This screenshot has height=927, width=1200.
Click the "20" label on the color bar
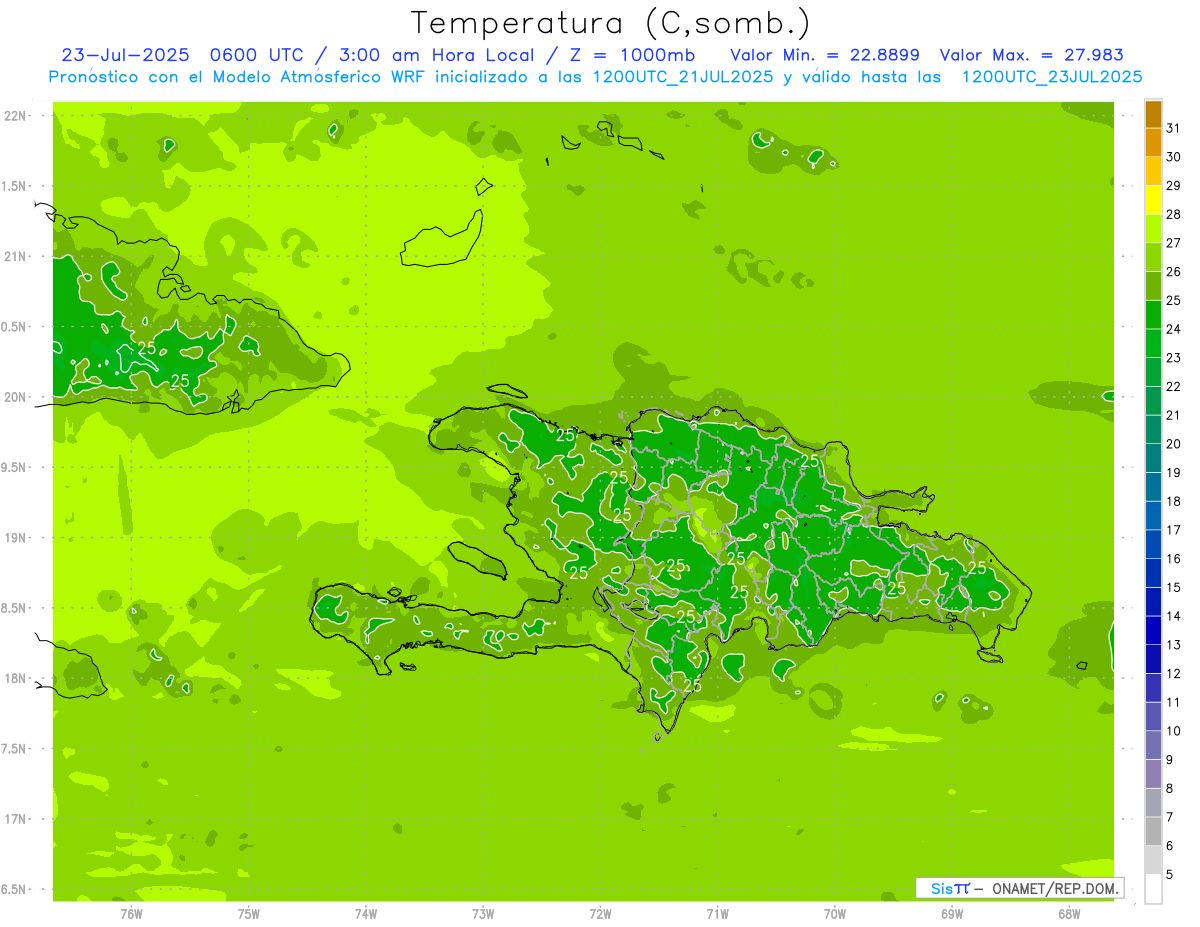[1174, 444]
